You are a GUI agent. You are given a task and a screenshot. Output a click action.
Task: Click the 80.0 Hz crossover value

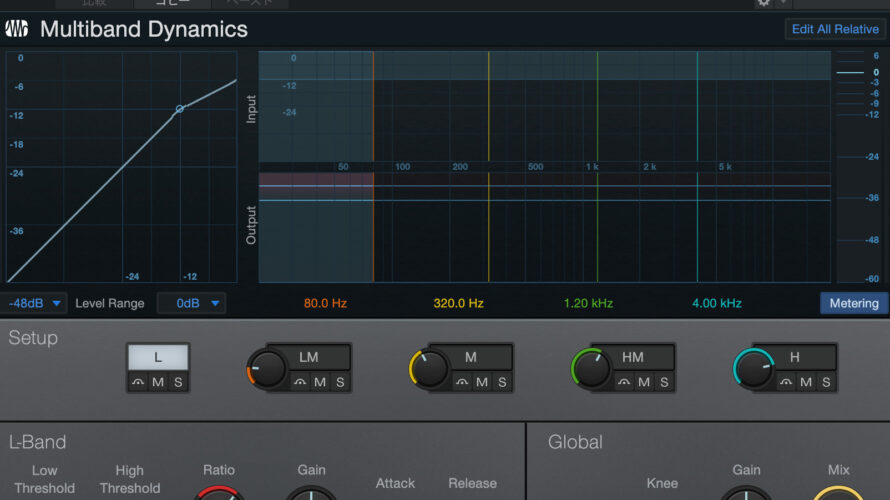[325, 304]
